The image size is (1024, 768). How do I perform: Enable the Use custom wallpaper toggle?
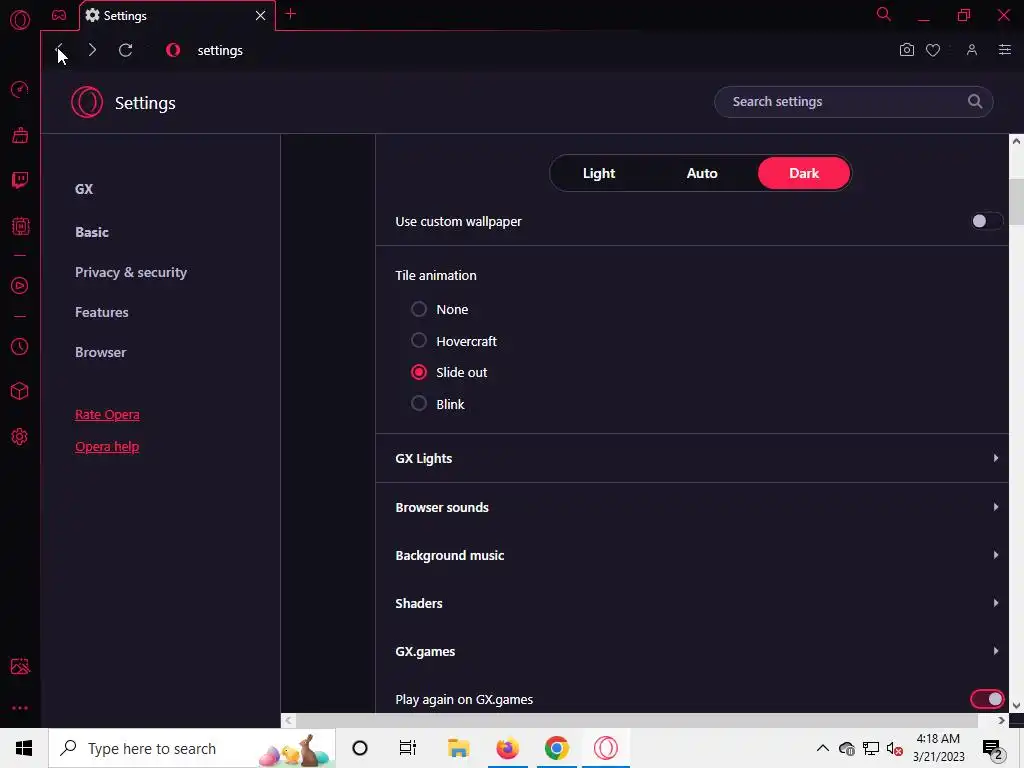coord(986,221)
